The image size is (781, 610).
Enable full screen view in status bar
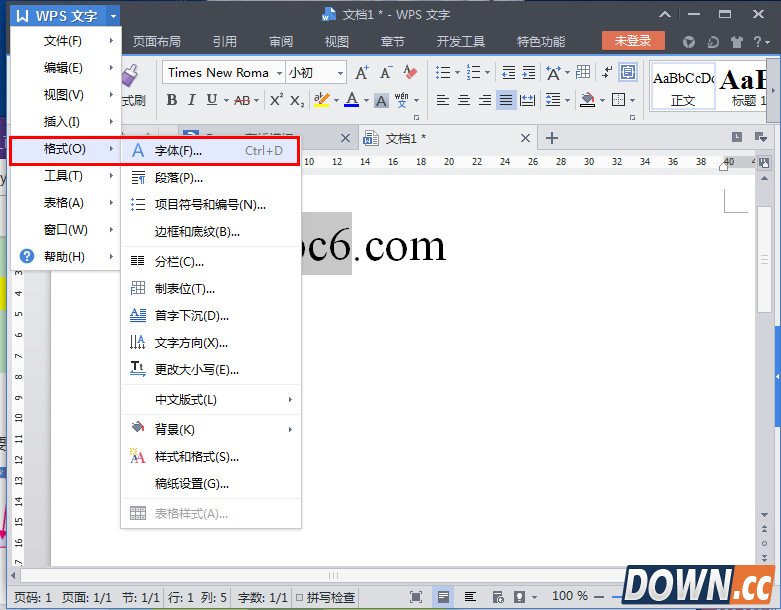[x=416, y=597]
